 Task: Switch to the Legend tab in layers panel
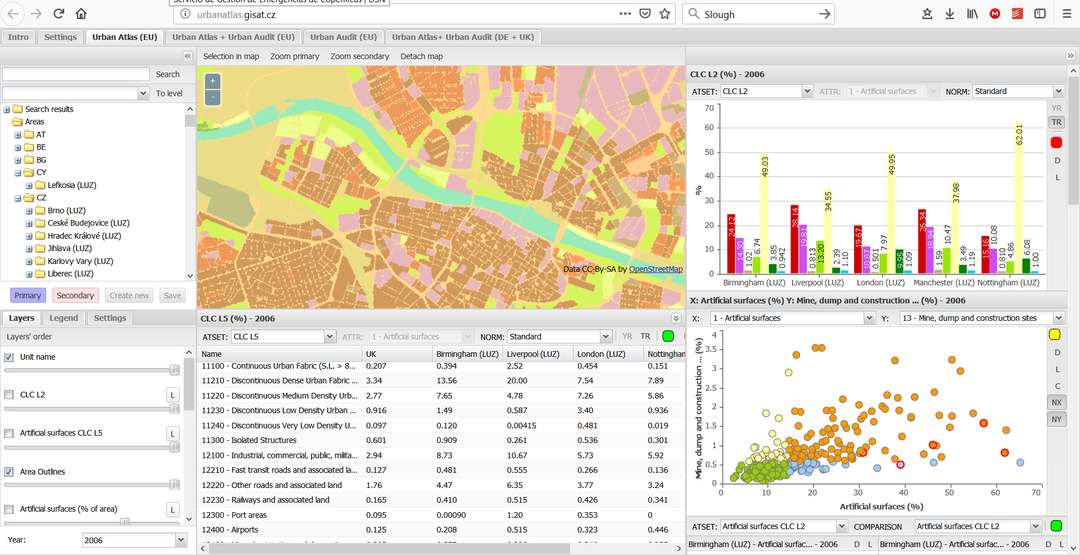coord(64,318)
